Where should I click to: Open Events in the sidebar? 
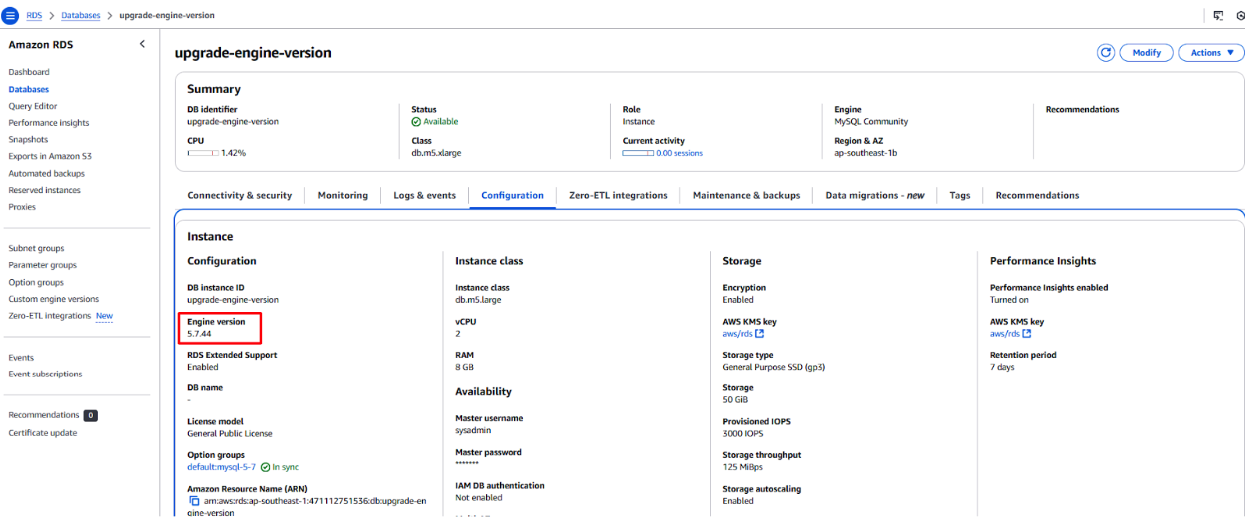tap(21, 357)
